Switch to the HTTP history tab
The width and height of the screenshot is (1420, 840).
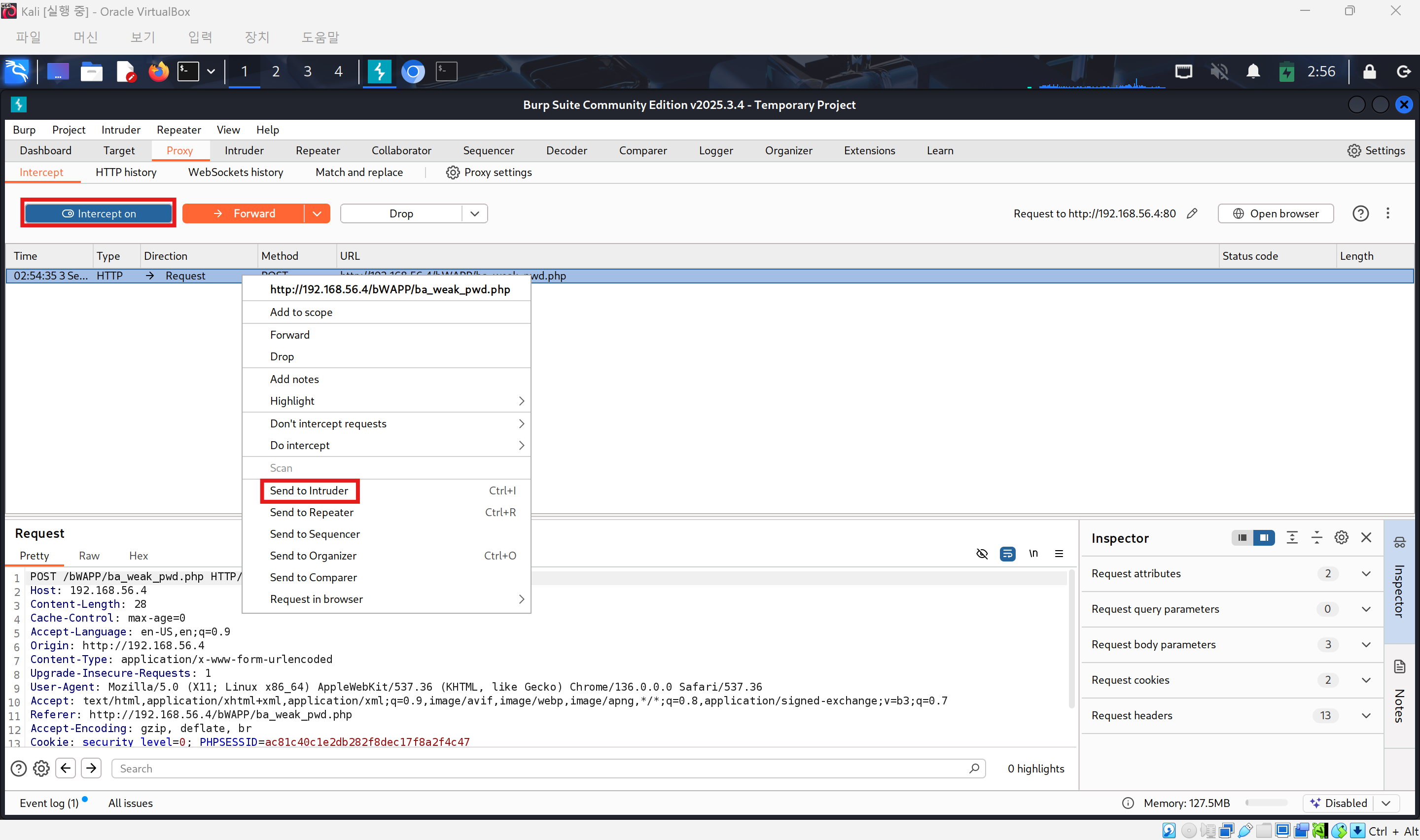[126, 172]
